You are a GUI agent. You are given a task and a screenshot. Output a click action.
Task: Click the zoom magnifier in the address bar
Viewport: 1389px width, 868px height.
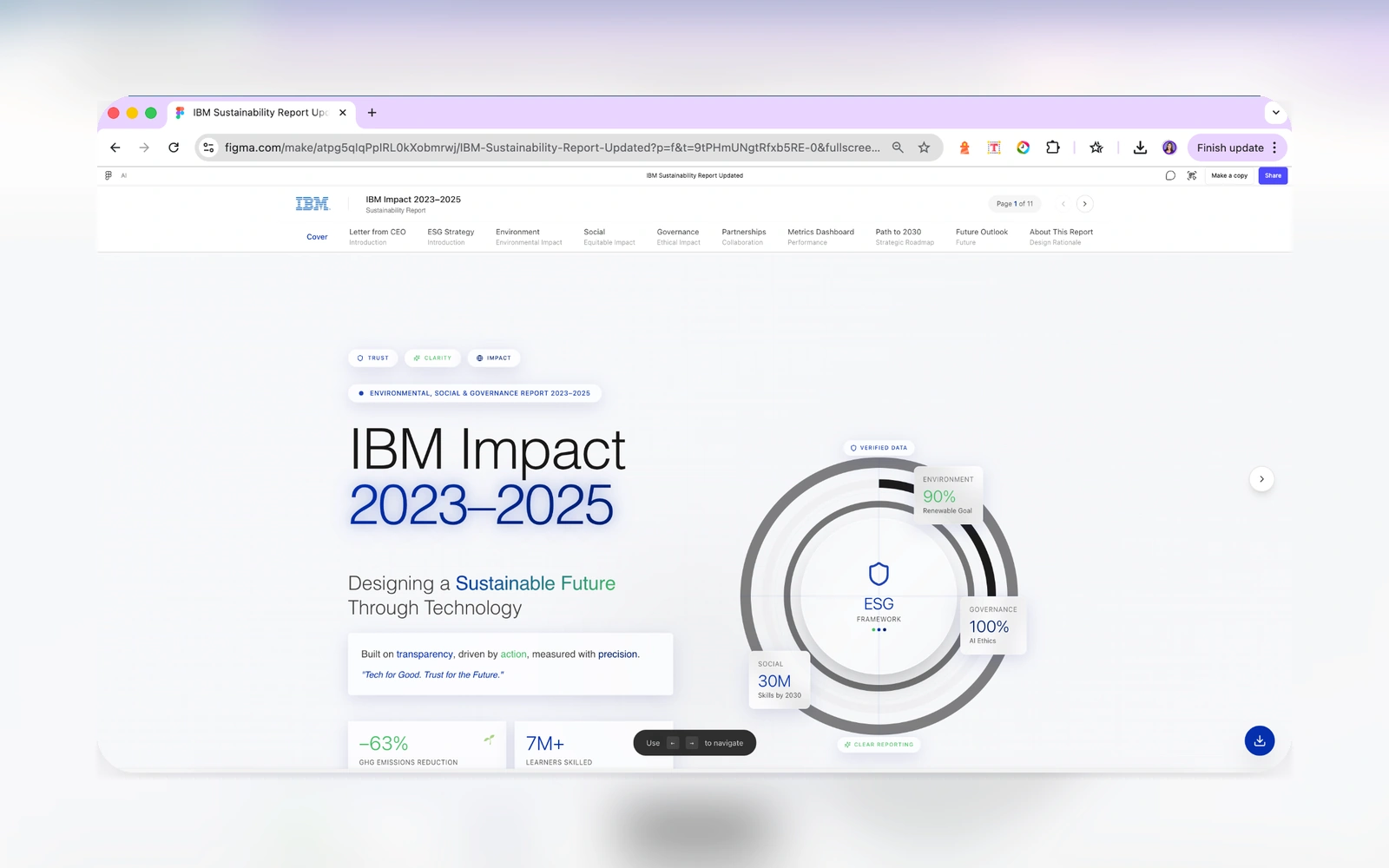click(898, 148)
